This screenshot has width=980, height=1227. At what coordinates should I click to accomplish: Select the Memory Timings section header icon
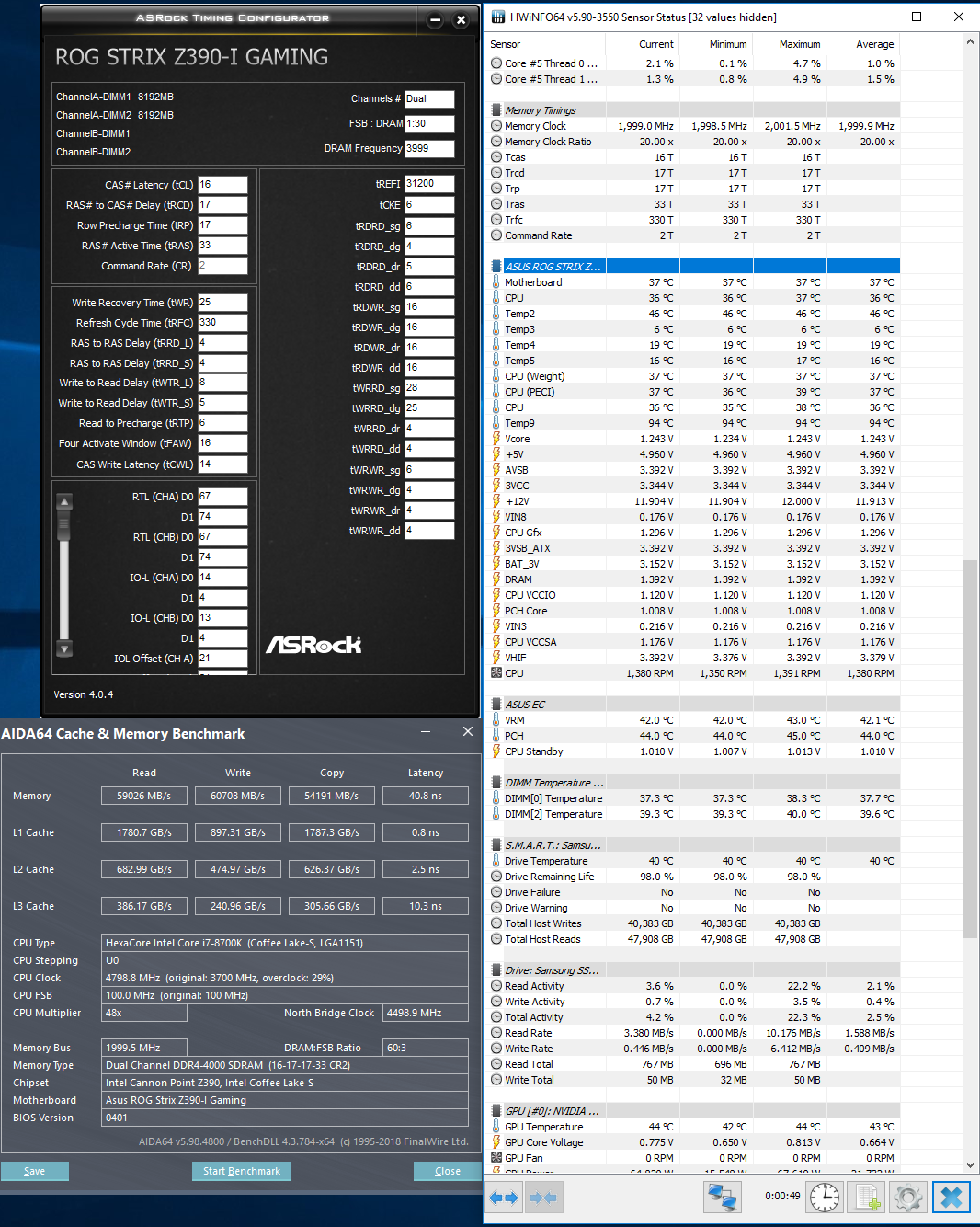[496, 110]
